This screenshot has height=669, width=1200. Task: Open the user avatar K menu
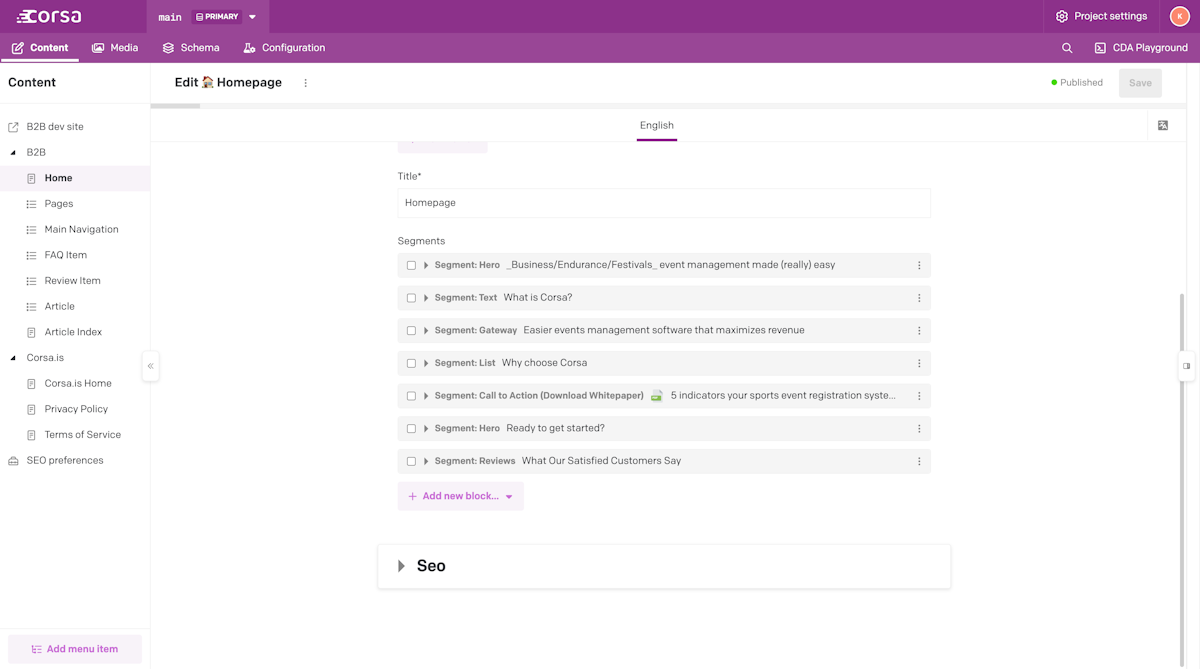(x=1179, y=16)
